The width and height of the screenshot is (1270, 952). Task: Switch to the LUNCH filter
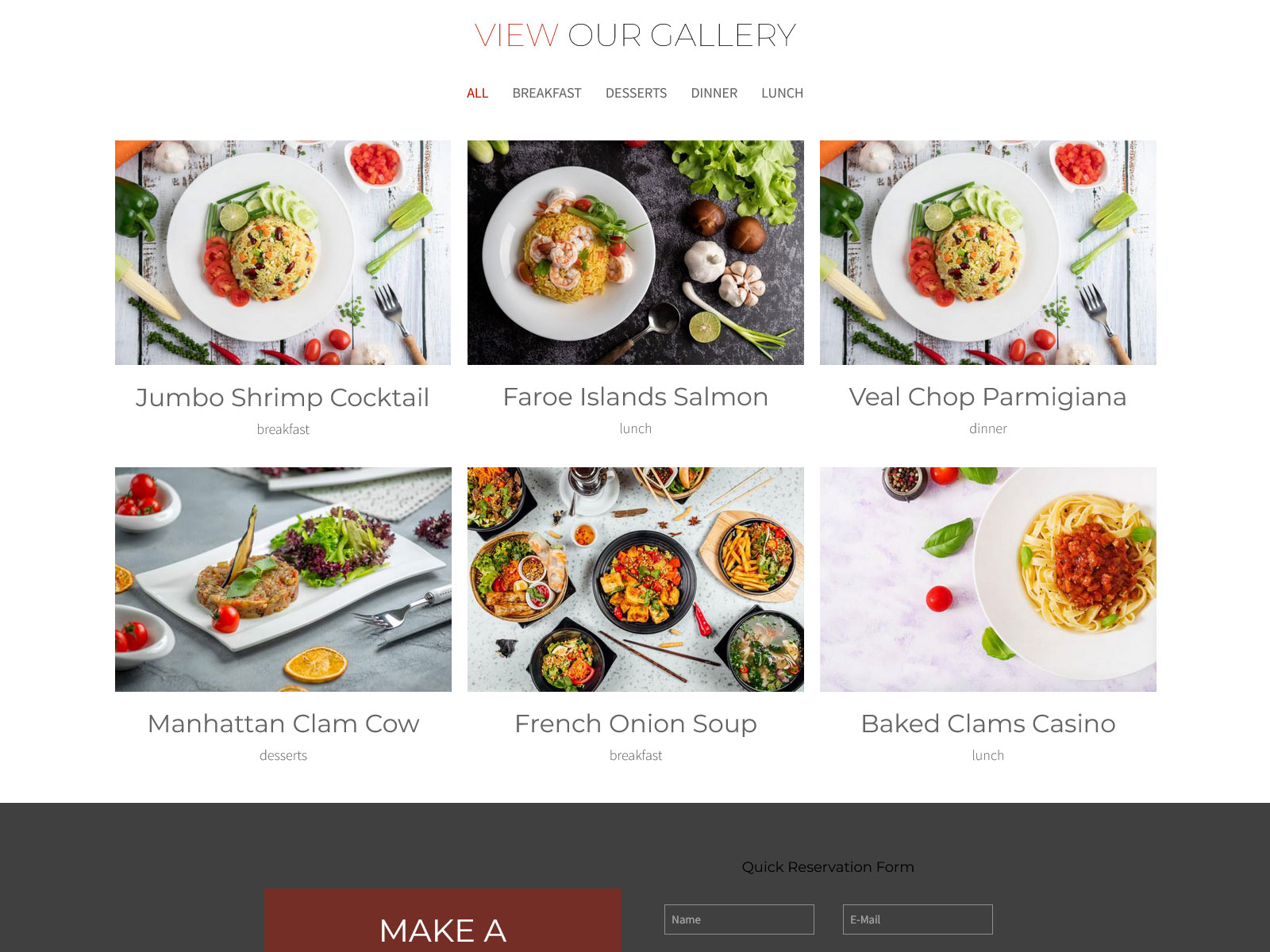pos(782,93)
